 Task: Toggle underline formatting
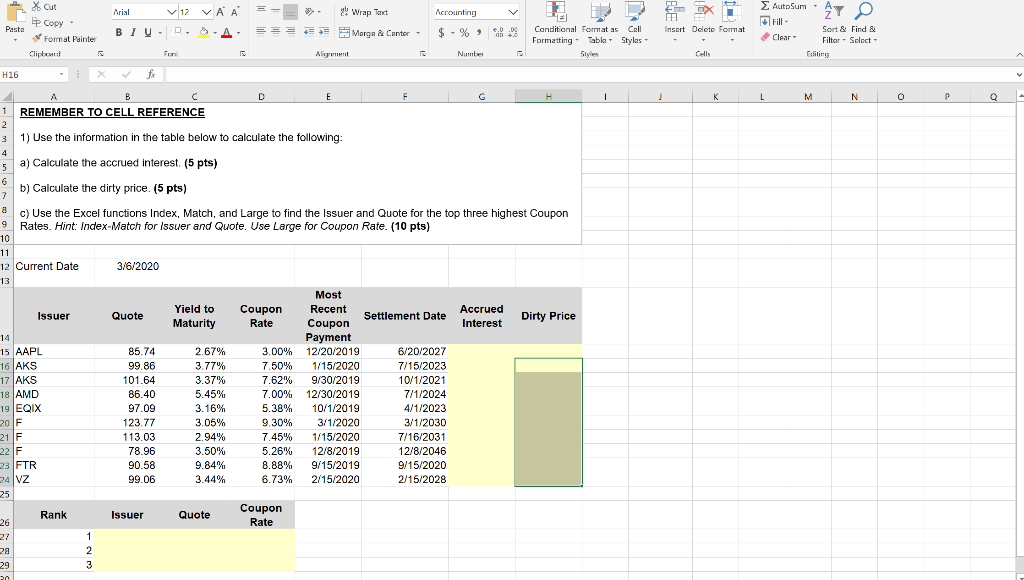tap(147, 33)
